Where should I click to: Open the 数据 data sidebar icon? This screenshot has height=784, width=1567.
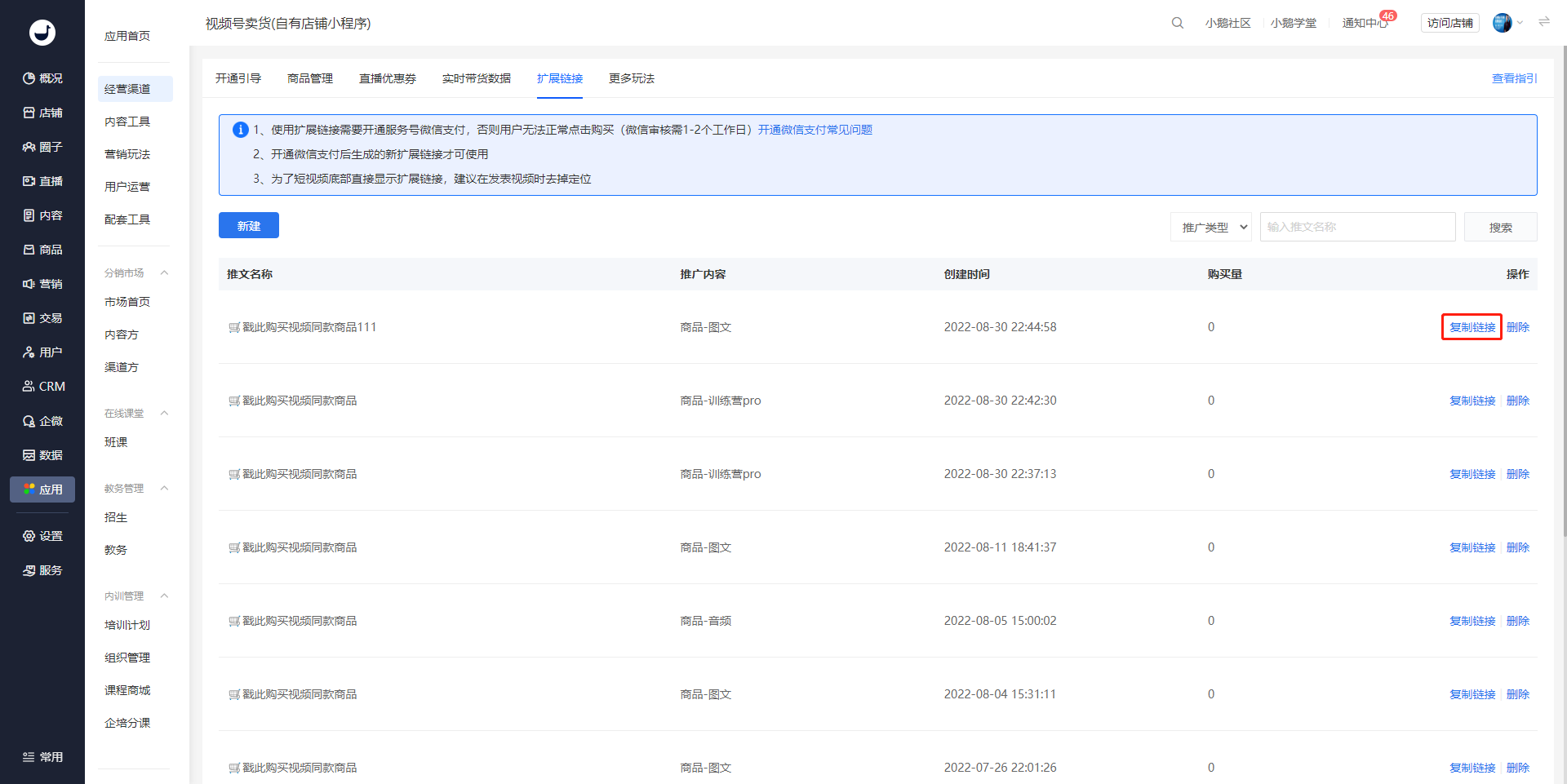(29, 455)
